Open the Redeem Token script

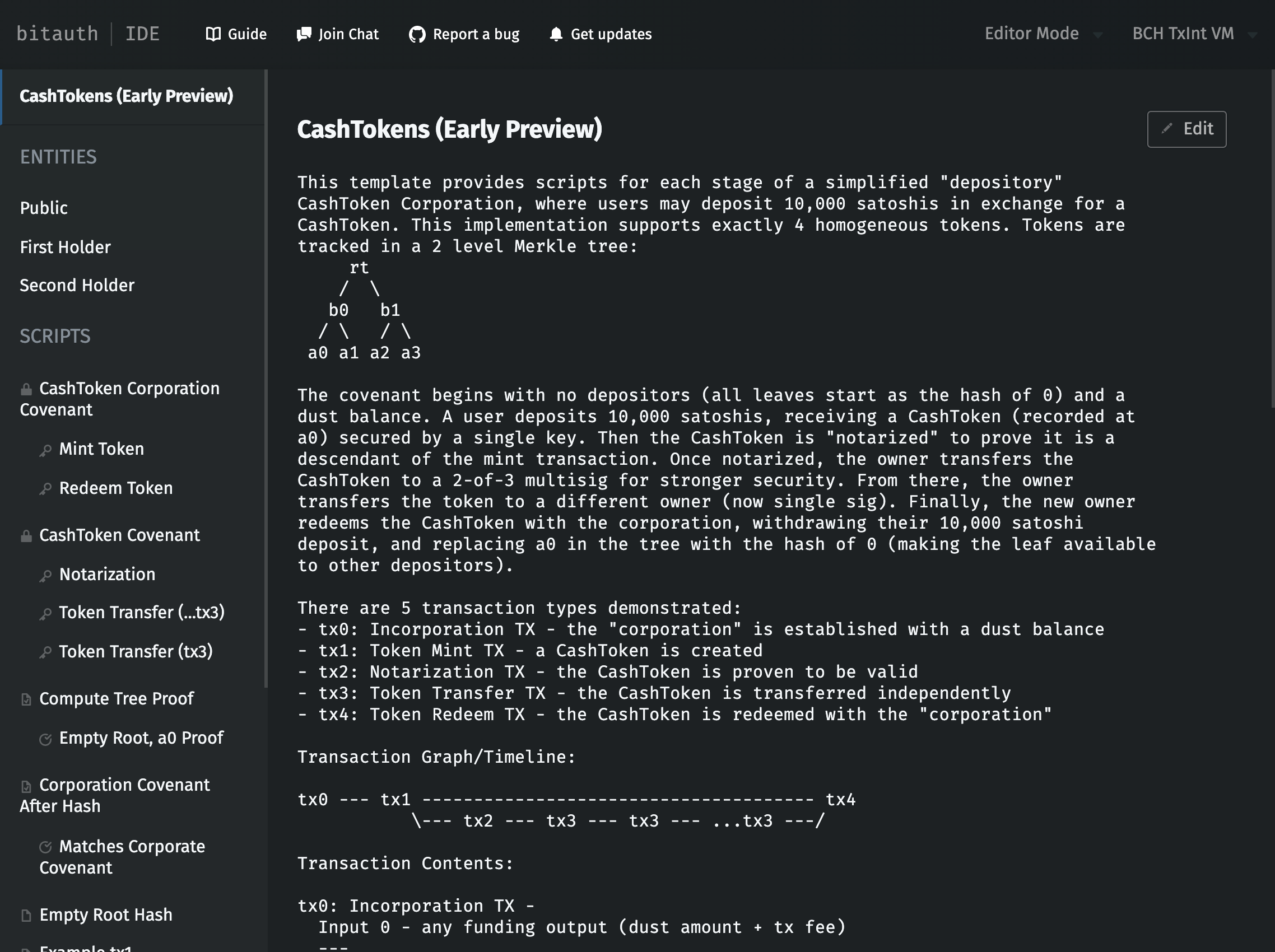(x=116, y=488)
